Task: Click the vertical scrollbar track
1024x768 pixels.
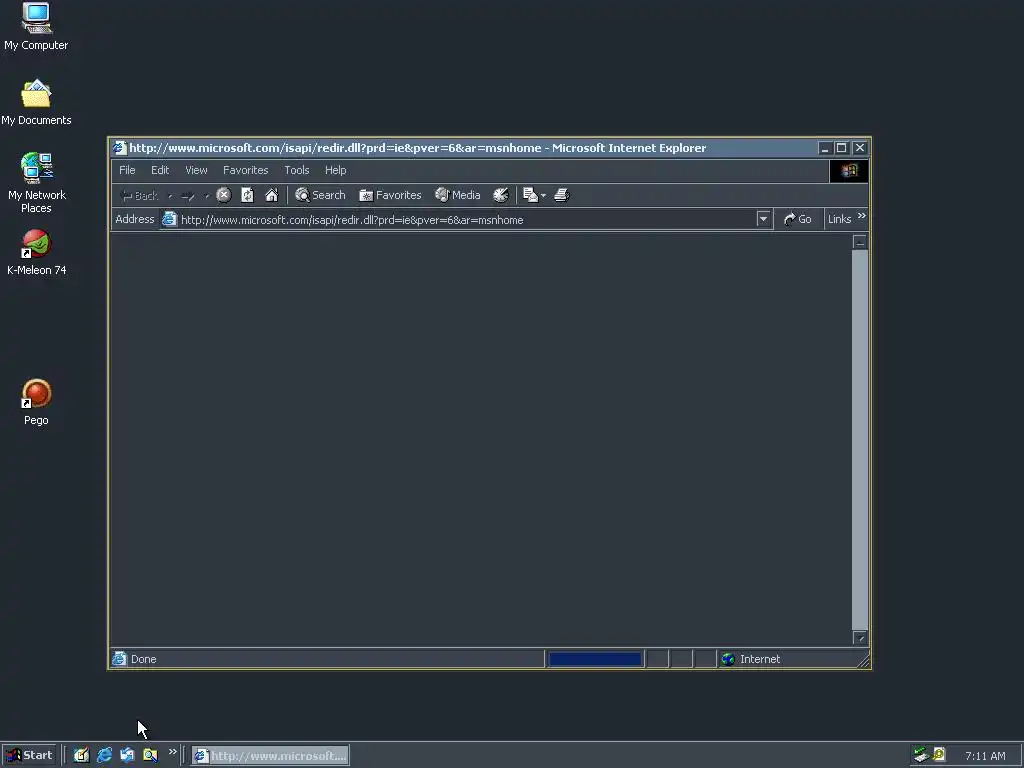Action: 860,439
